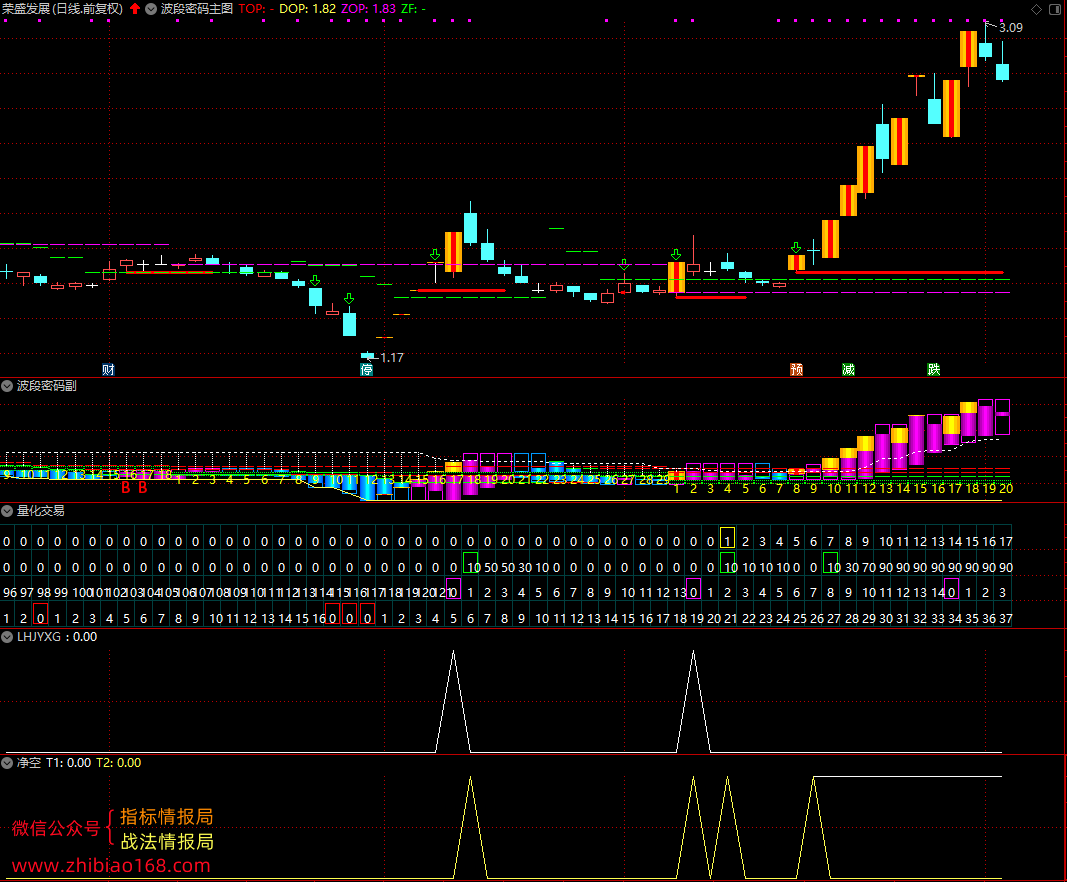Click the T1: 0.00 readout in 净空 panel
1067x882 pixels.
(x=69, y=763)
